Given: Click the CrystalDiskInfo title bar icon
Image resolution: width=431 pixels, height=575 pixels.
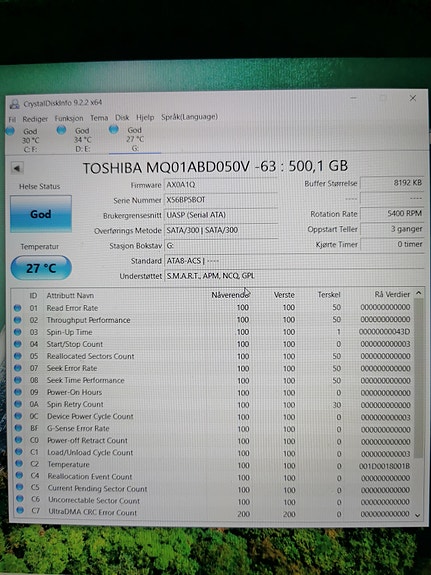Looking at the screenshot, I should pyautogui.click(x=15, y=104).
